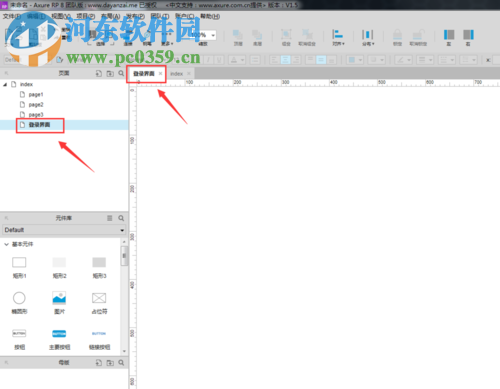This screenshot has height=389, width=500.
Task: Close the 登录界面 canvas tab
Action: tap(160, 73)
